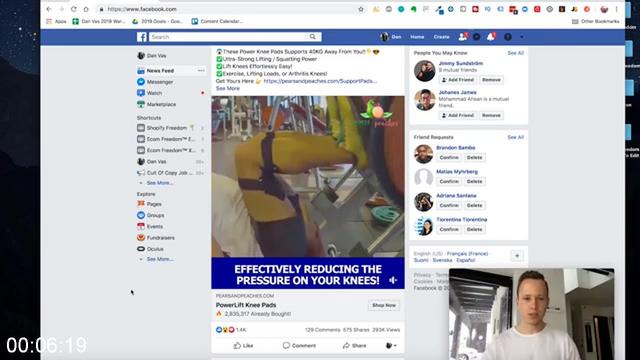Open the pearsandpeaches.com SupportPads link
The height and width of the screenshot is (360, 640).
[x=320, y=81]
